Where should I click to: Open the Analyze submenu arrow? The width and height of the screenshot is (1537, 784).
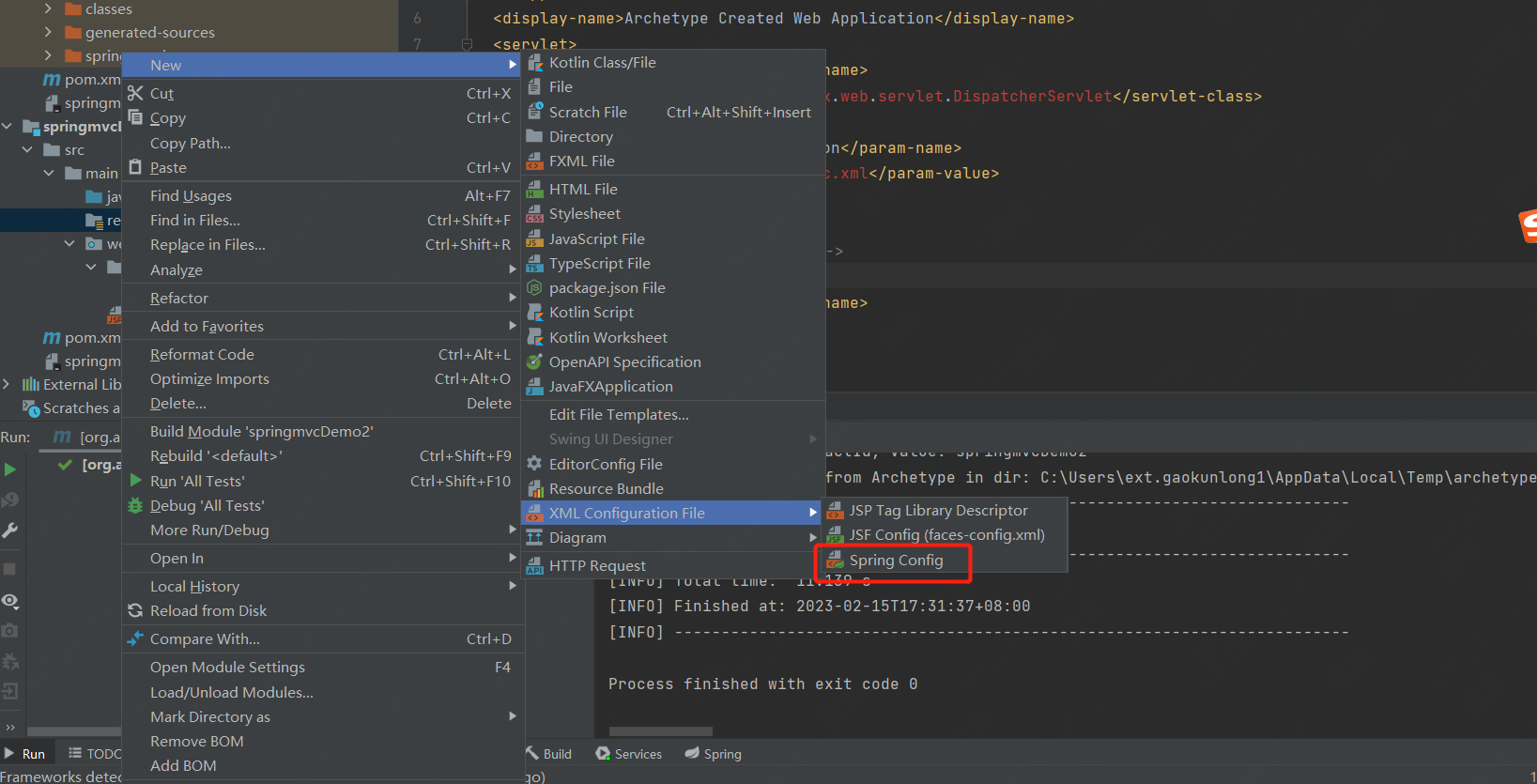click(x=513, y=269)
